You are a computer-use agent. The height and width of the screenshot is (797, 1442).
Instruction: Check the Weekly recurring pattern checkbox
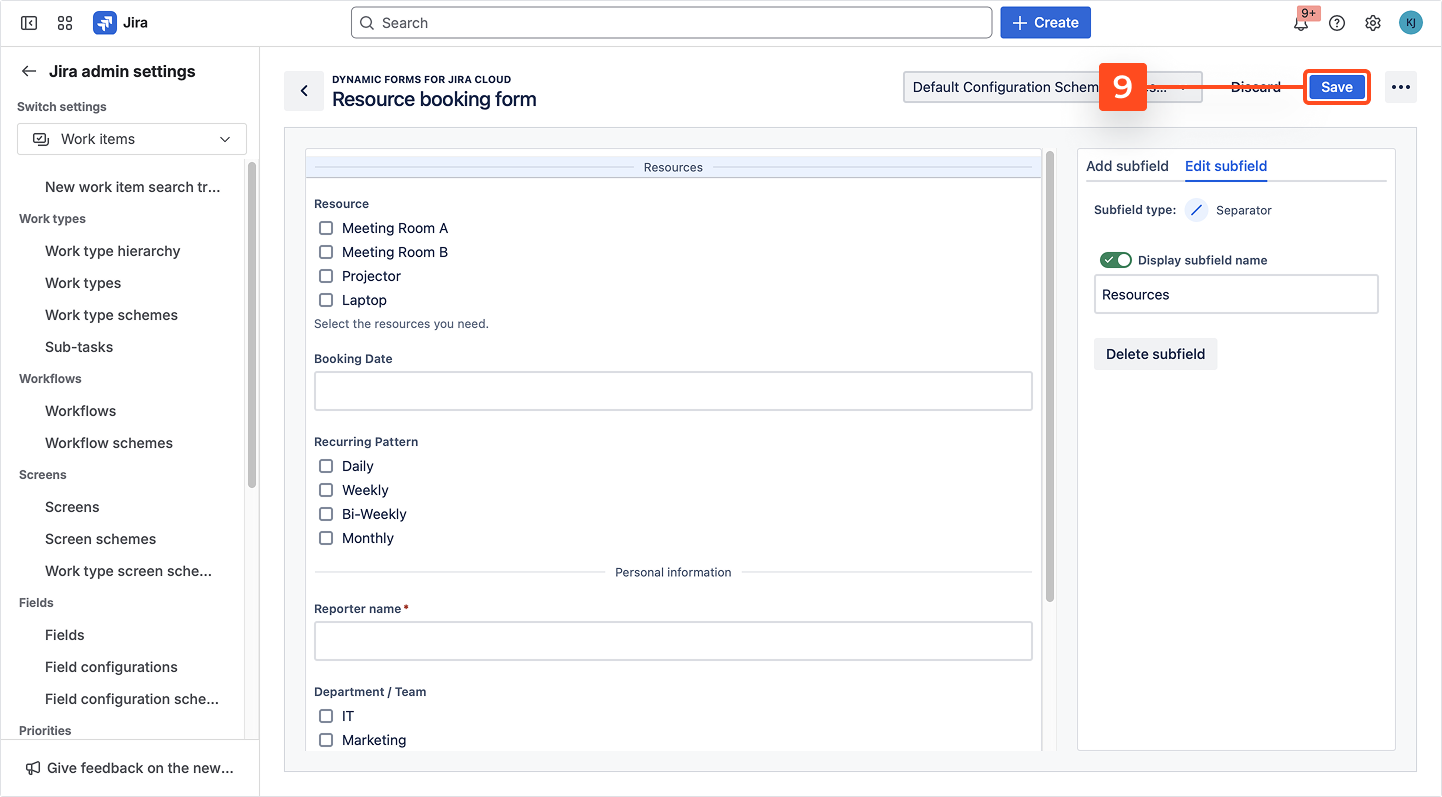326,490
